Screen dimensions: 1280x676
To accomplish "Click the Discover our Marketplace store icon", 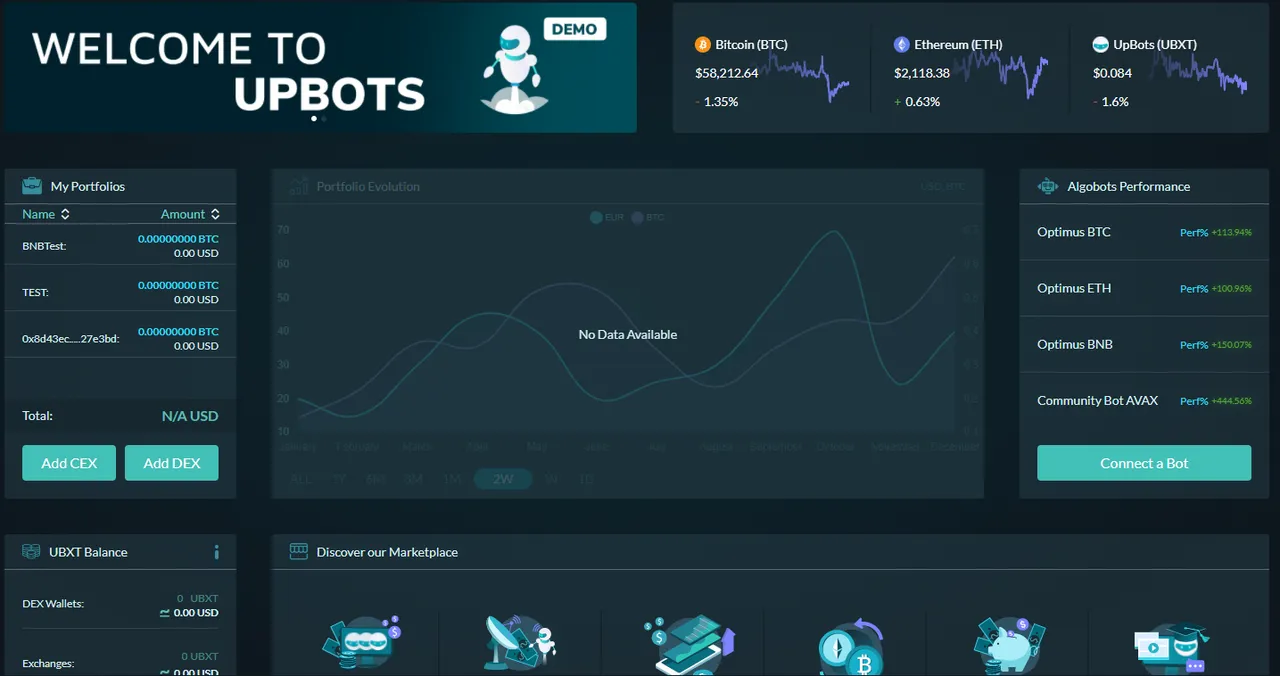I will (x=298, y=551).
